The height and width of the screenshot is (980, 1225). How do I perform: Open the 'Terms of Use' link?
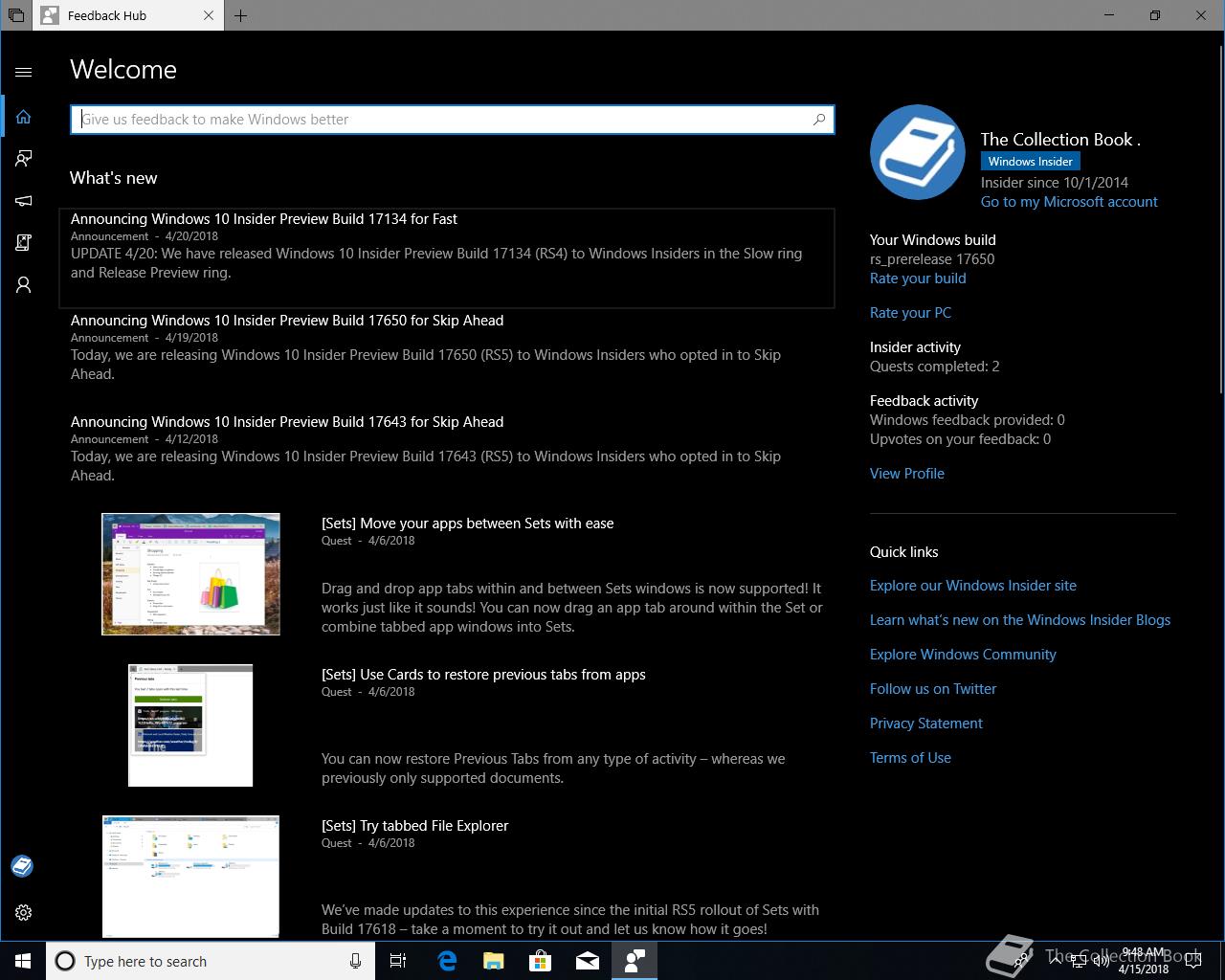click(x=910, y=758)
